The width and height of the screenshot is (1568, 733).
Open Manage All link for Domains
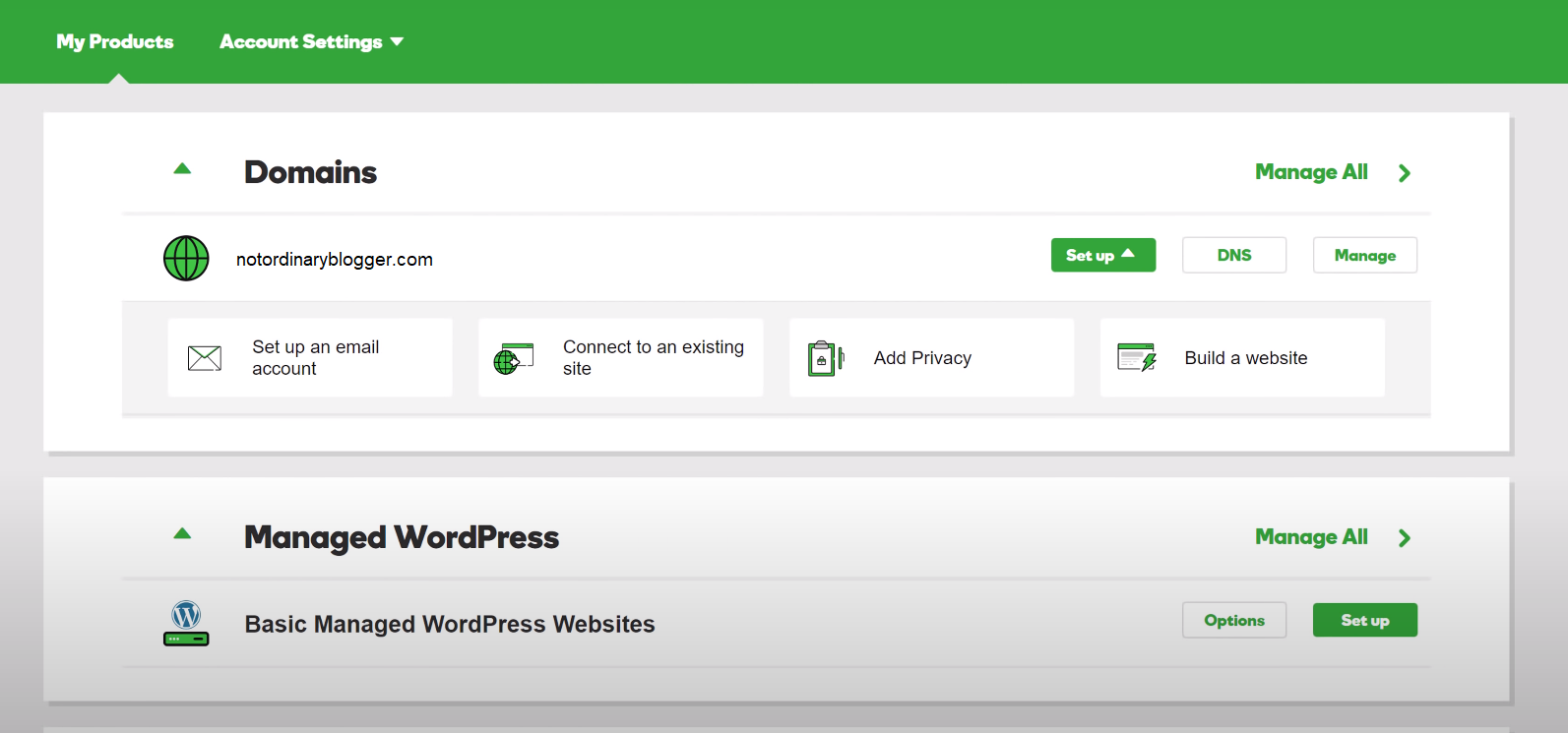coord(1311,172)
